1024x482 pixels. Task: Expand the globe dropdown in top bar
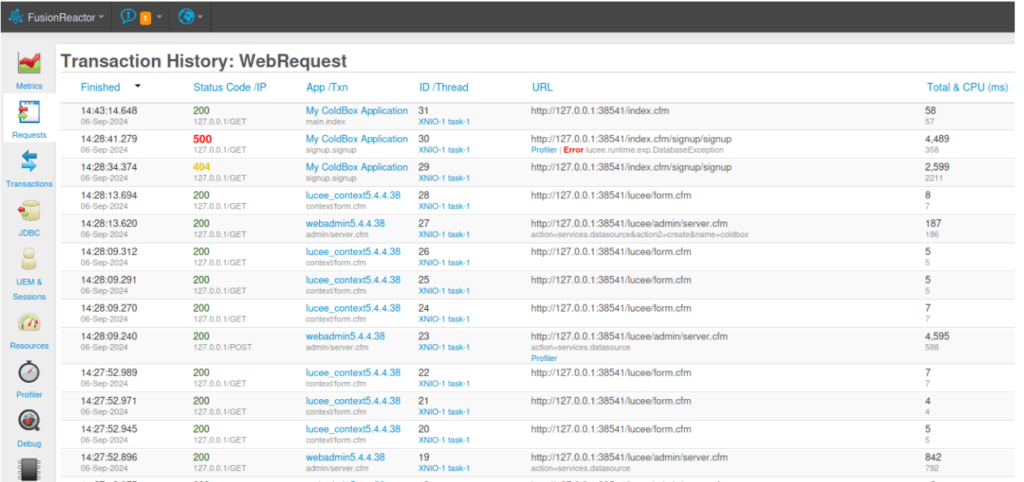coord(190,18)
